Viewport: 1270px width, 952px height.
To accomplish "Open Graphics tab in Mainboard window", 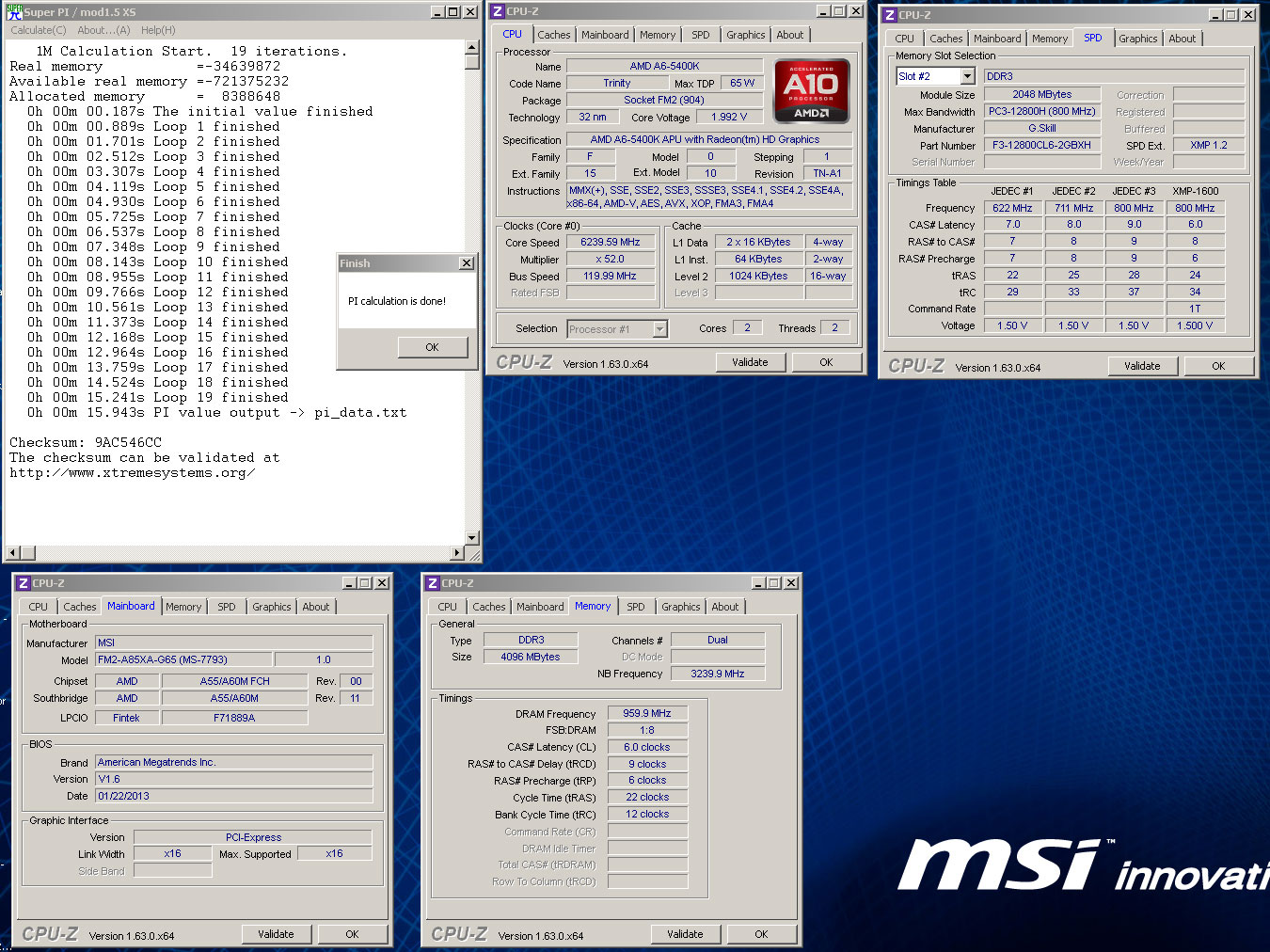I will [x=272, y=607].
